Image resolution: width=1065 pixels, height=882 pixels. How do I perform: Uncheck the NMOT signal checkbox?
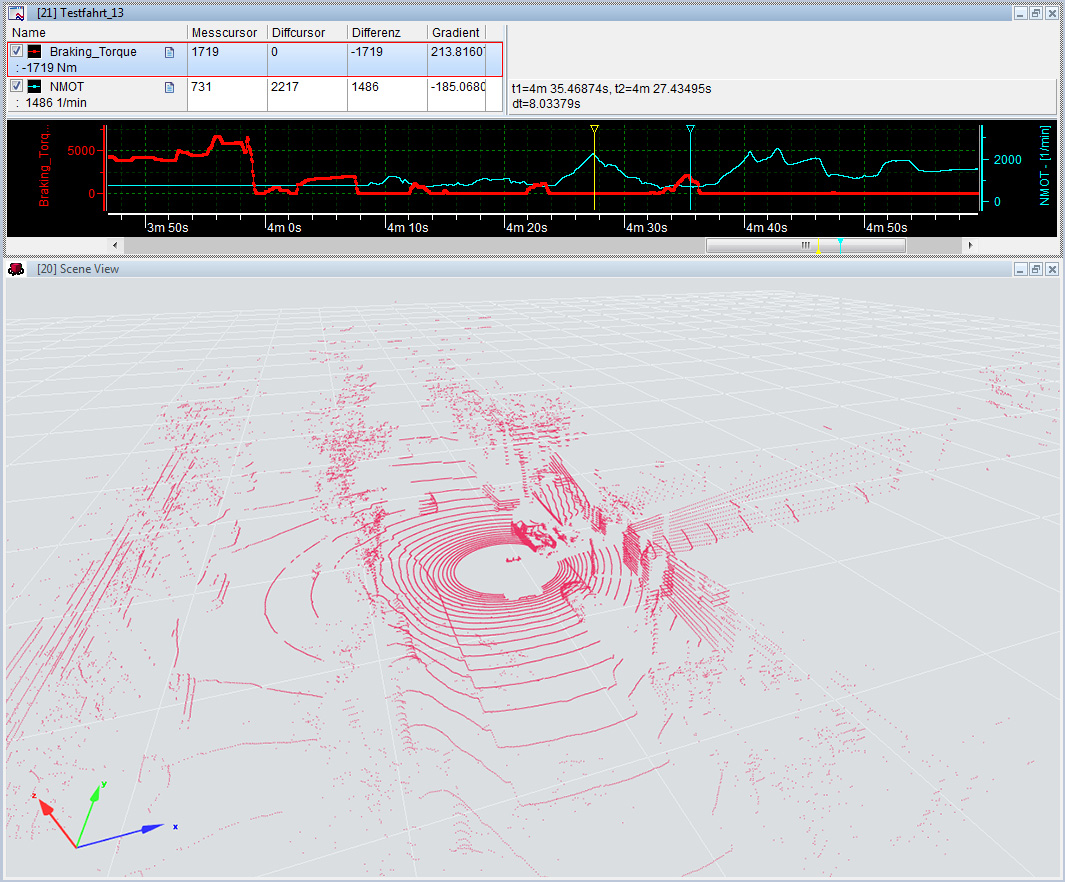[x=17, y=86]
